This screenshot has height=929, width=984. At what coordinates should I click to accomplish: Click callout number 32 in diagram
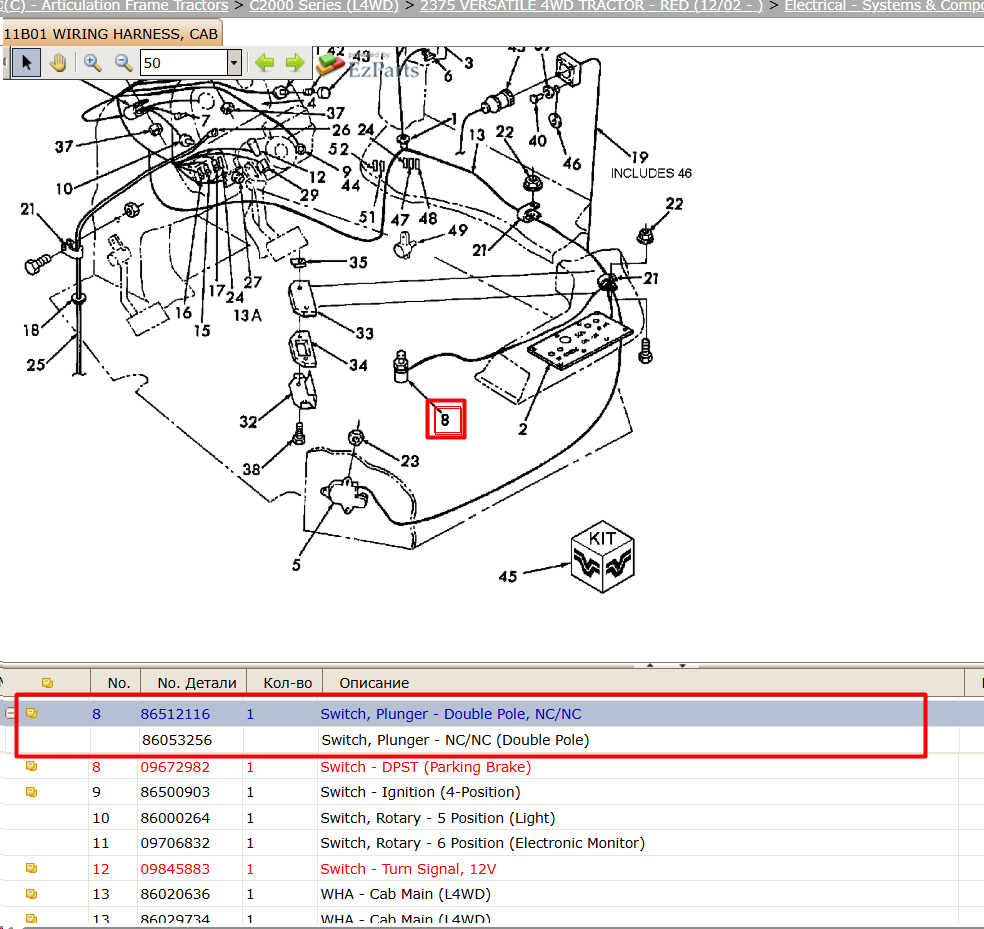pyautogui.click(x=248, y=422)
